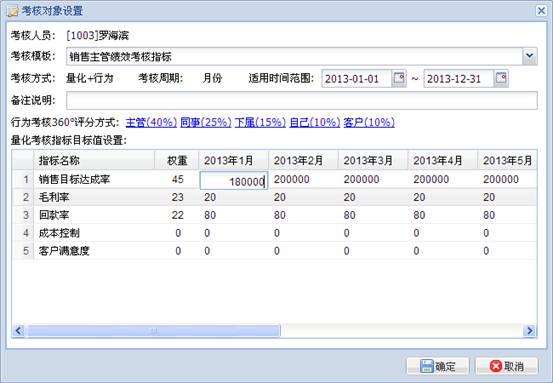The image size is (553, 383).
Task: Open the 同事(25%) link
Action: pos(206,122)
